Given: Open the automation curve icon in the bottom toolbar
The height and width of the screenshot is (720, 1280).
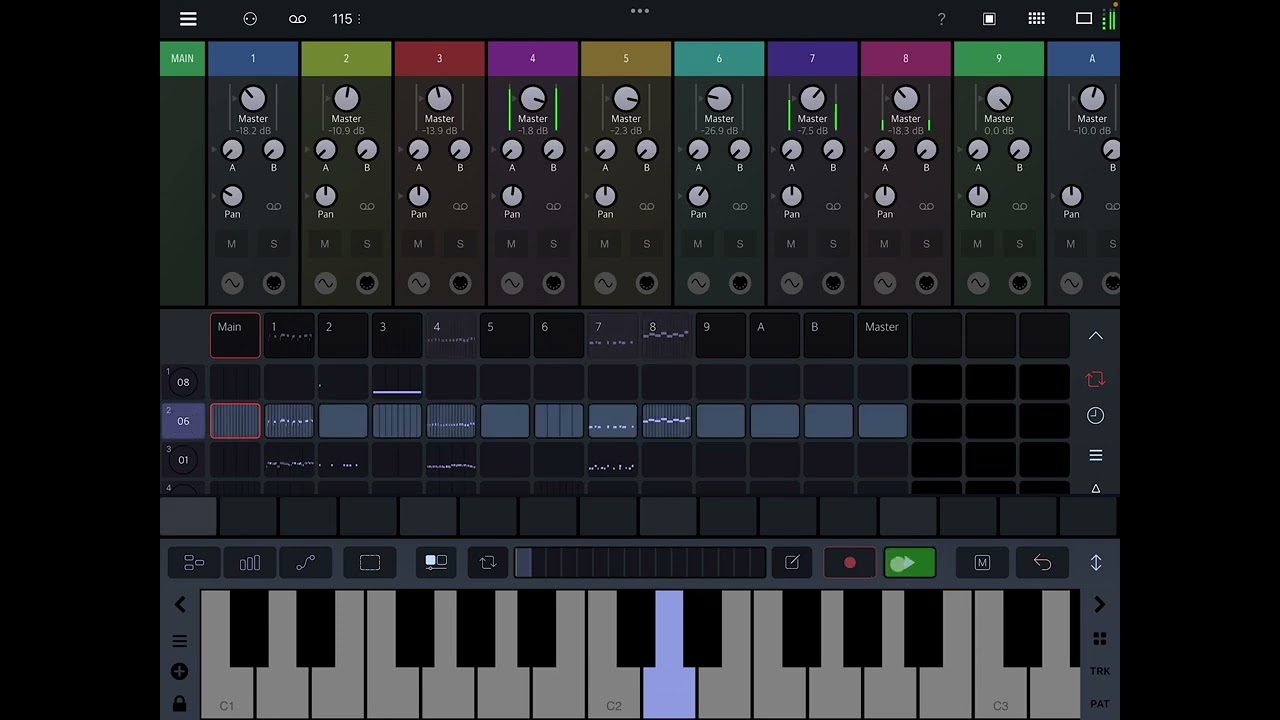Looking at the screenshot, I should point(305,563).
